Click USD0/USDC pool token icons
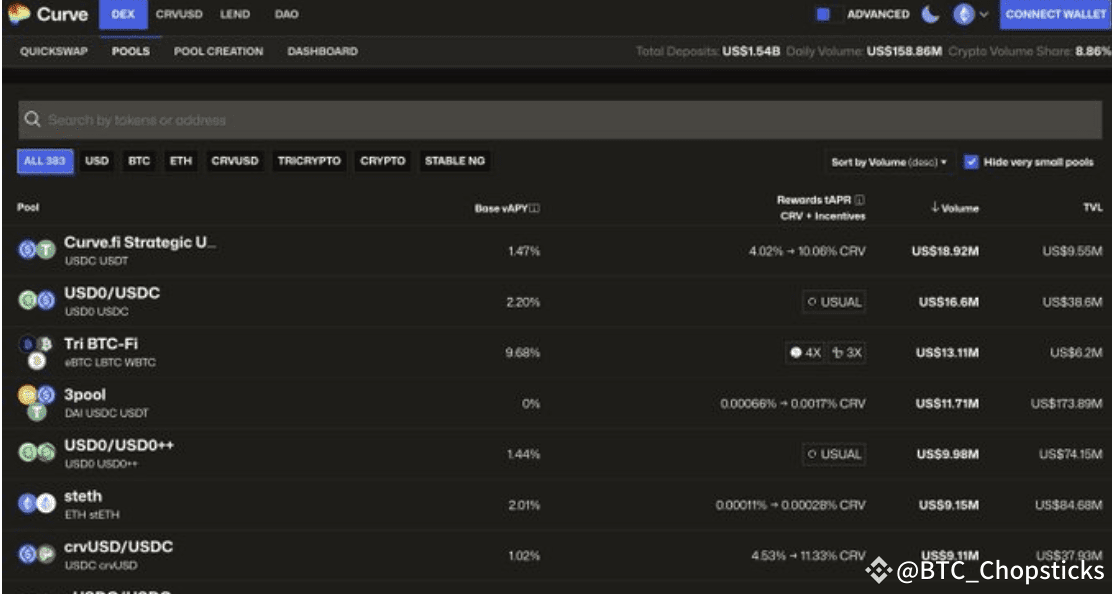The width and height of the screenshot is (1112, 594). [x=36, y=301]
